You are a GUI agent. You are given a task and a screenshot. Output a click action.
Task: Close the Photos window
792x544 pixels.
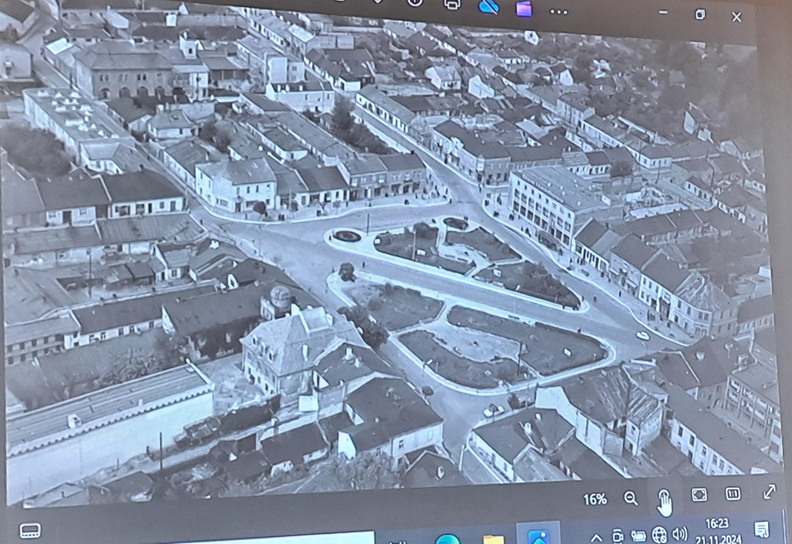coord(736,17)
